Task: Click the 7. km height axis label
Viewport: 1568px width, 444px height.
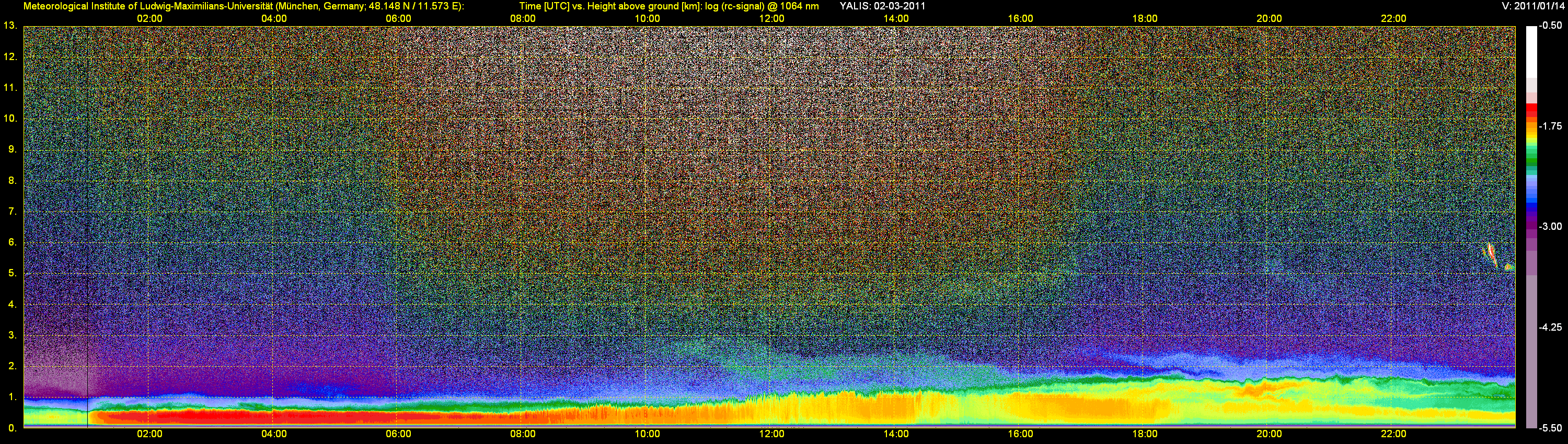Action: [x=11, y=212]
